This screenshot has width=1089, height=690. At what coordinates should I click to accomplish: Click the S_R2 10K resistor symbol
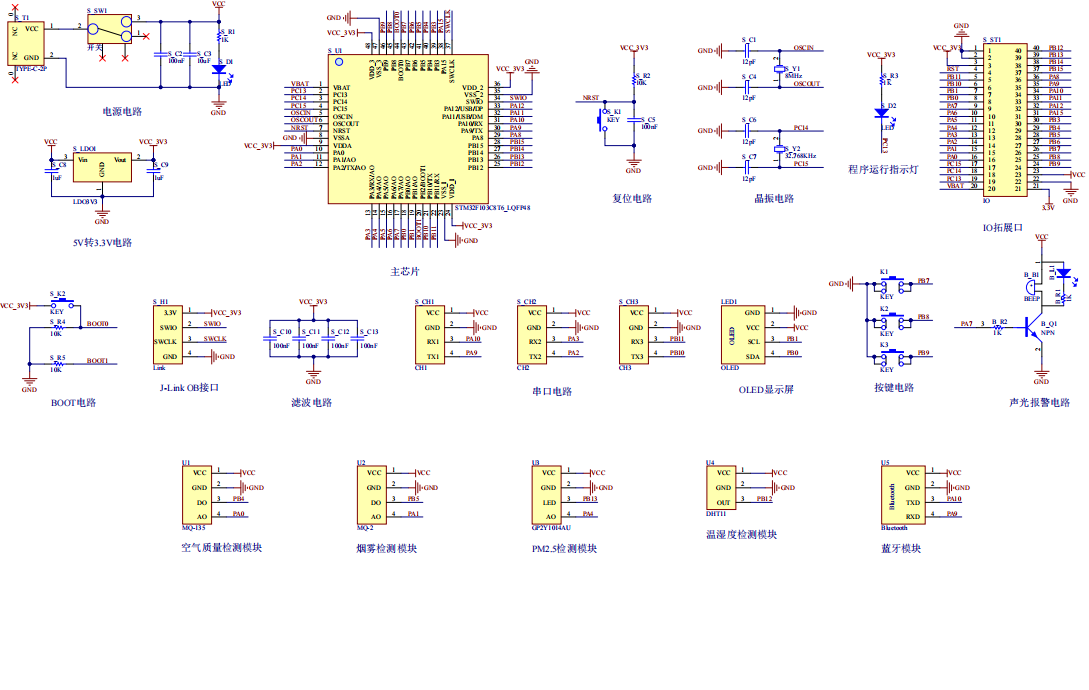[634, 81]
